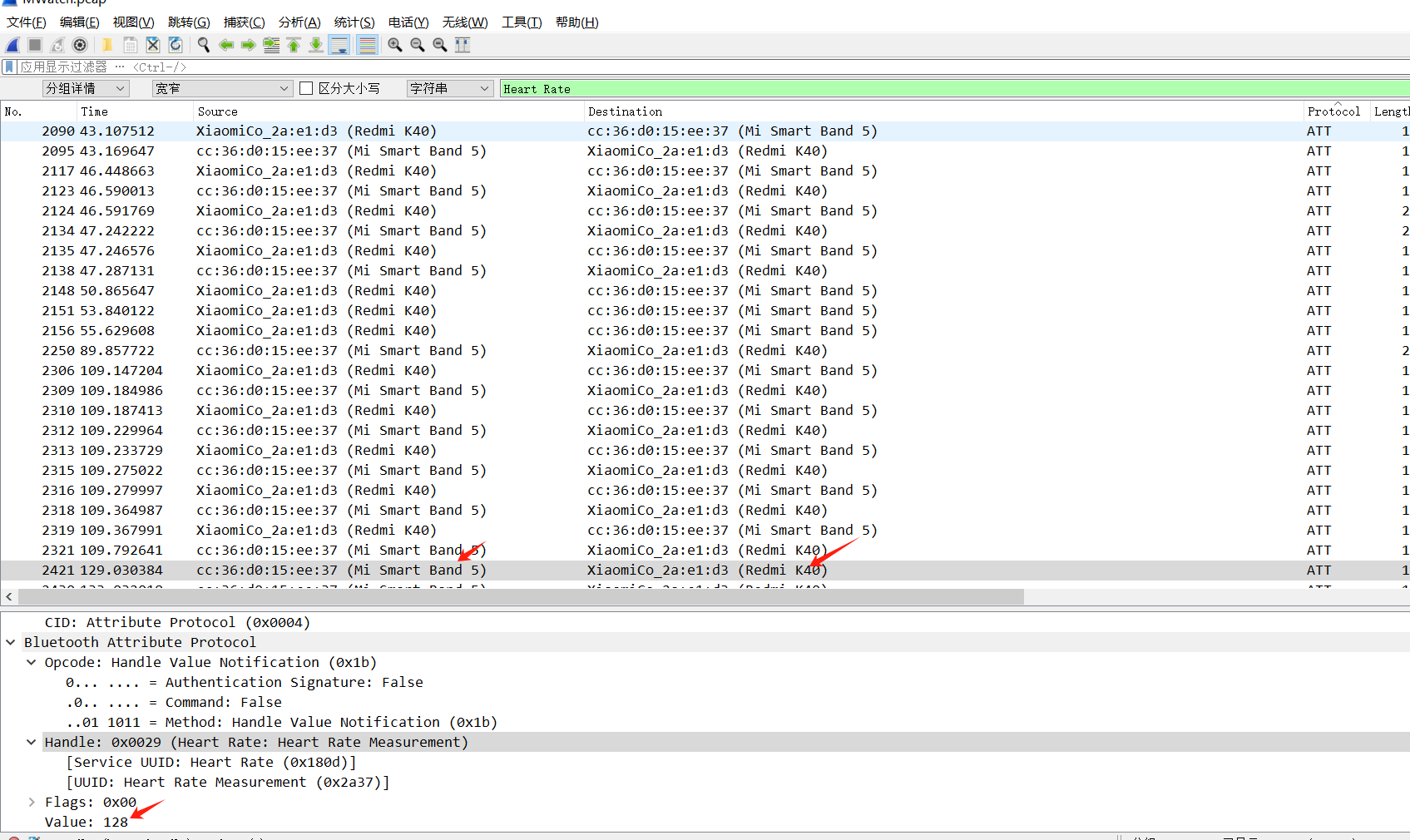Screen dimensions: 1410x840
Task: Toggle packet list colorization
Action: [367, 45]
